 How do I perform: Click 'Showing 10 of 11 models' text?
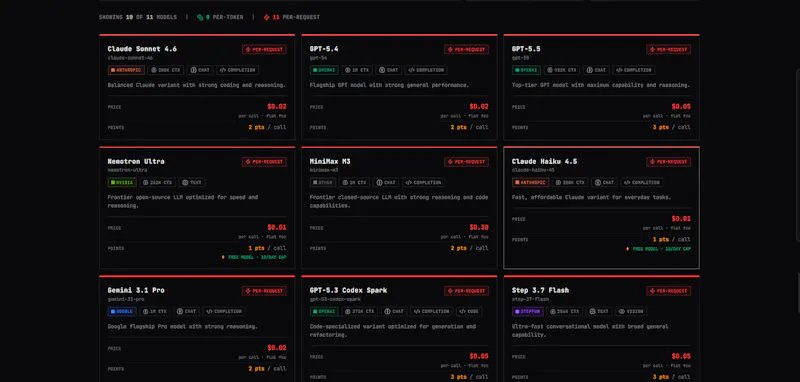pos(138,17)
